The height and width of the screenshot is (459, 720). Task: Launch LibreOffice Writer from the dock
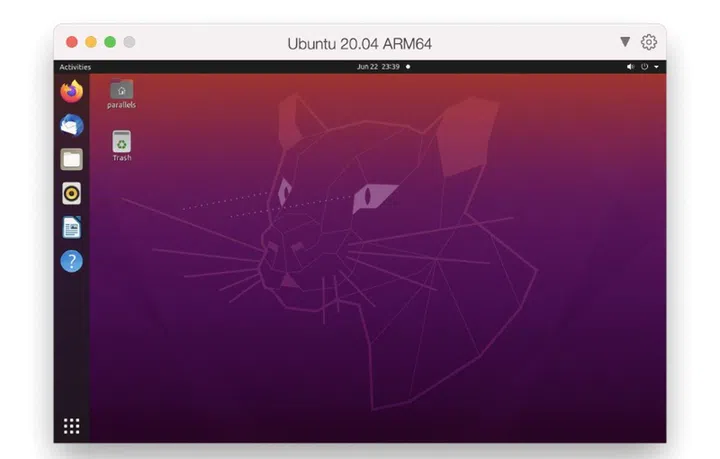(72, 228)
